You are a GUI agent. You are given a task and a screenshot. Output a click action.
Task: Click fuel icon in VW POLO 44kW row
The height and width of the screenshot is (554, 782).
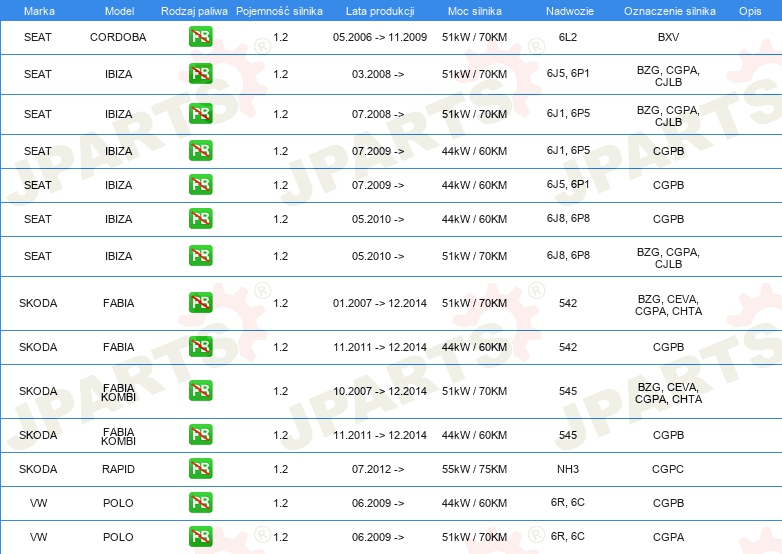pyautogui.click(x=200, y=502)
